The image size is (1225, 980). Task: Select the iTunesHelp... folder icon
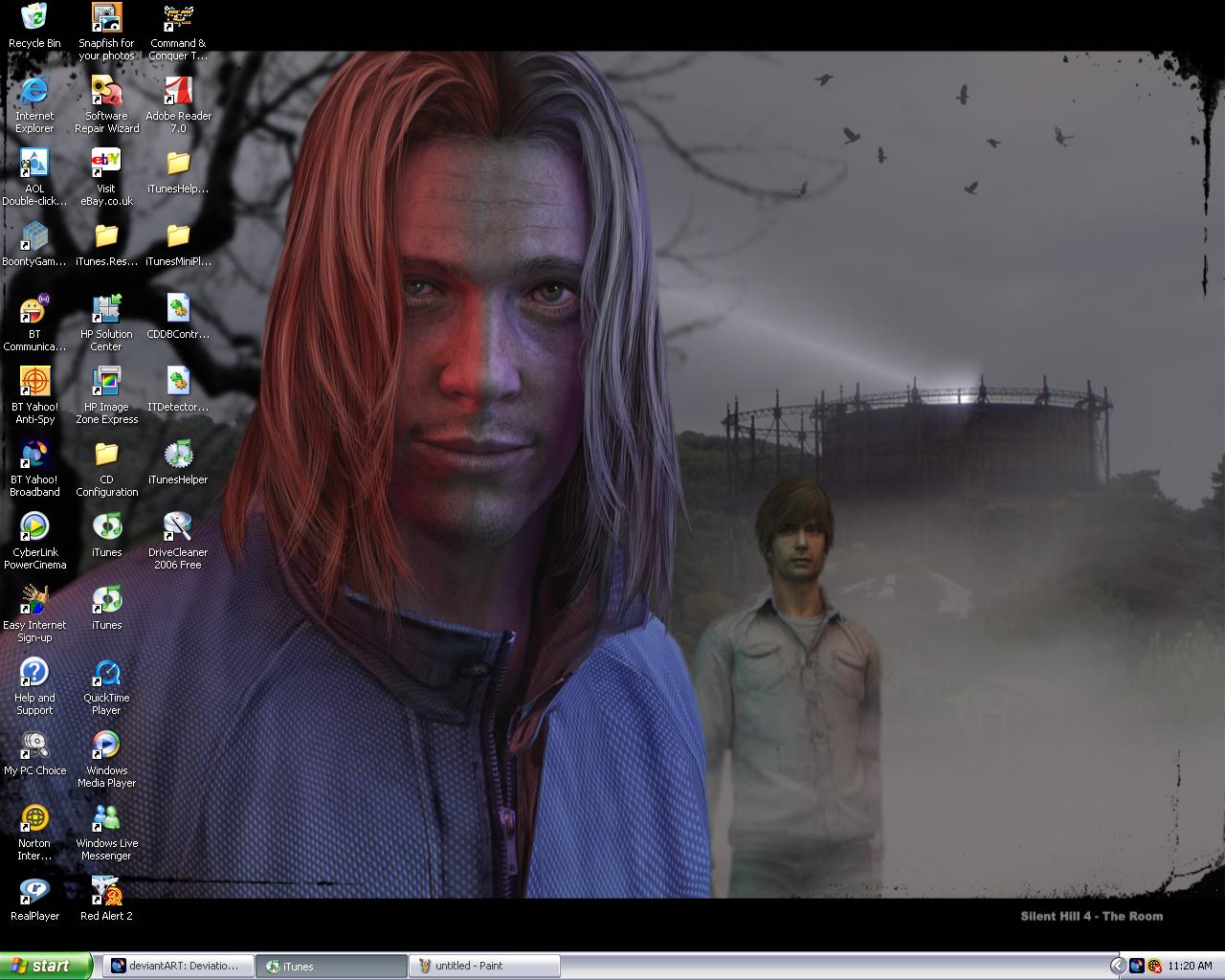point(178,171)
